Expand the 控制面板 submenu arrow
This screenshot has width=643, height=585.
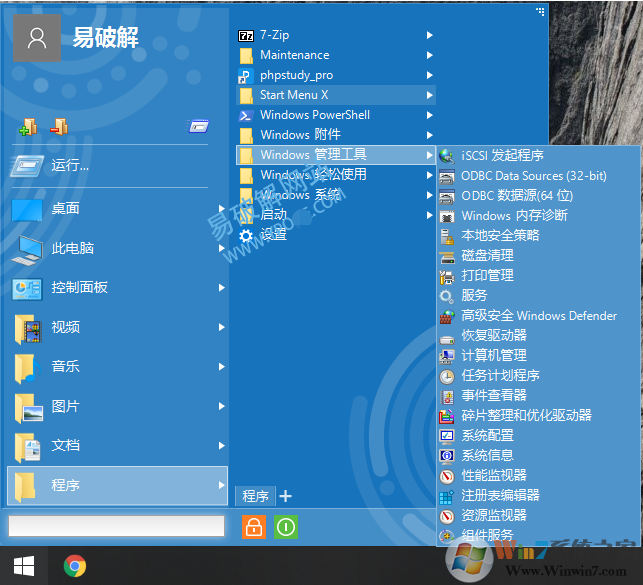click(221, 288)
